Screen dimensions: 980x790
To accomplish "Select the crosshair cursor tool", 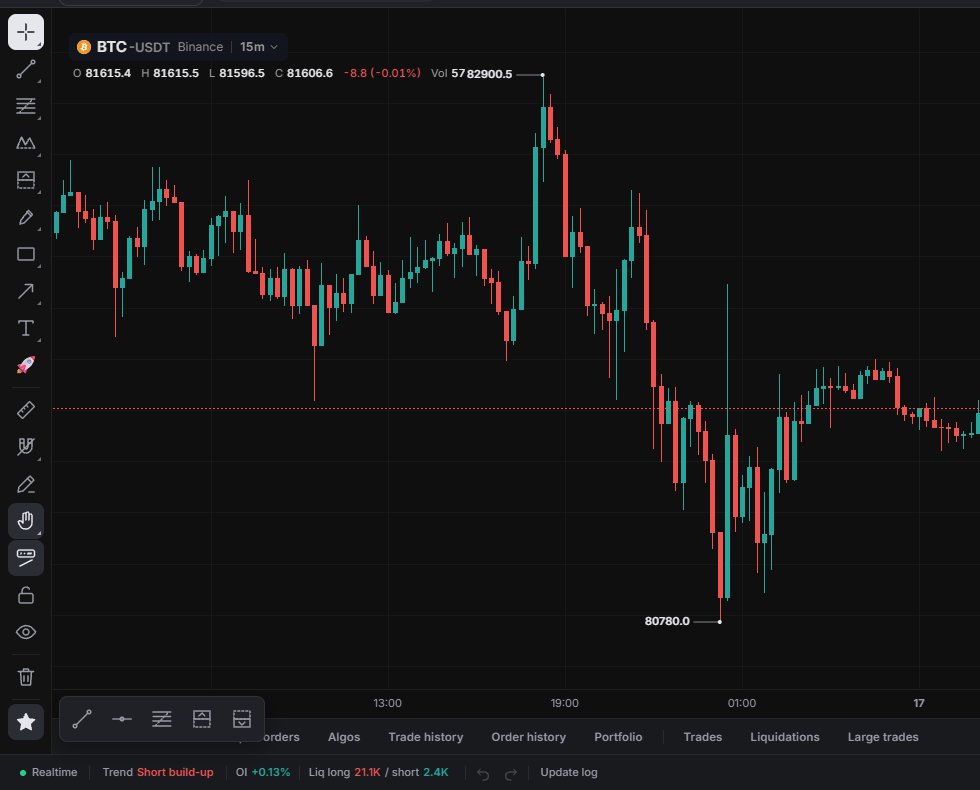I will pos(26,32).
